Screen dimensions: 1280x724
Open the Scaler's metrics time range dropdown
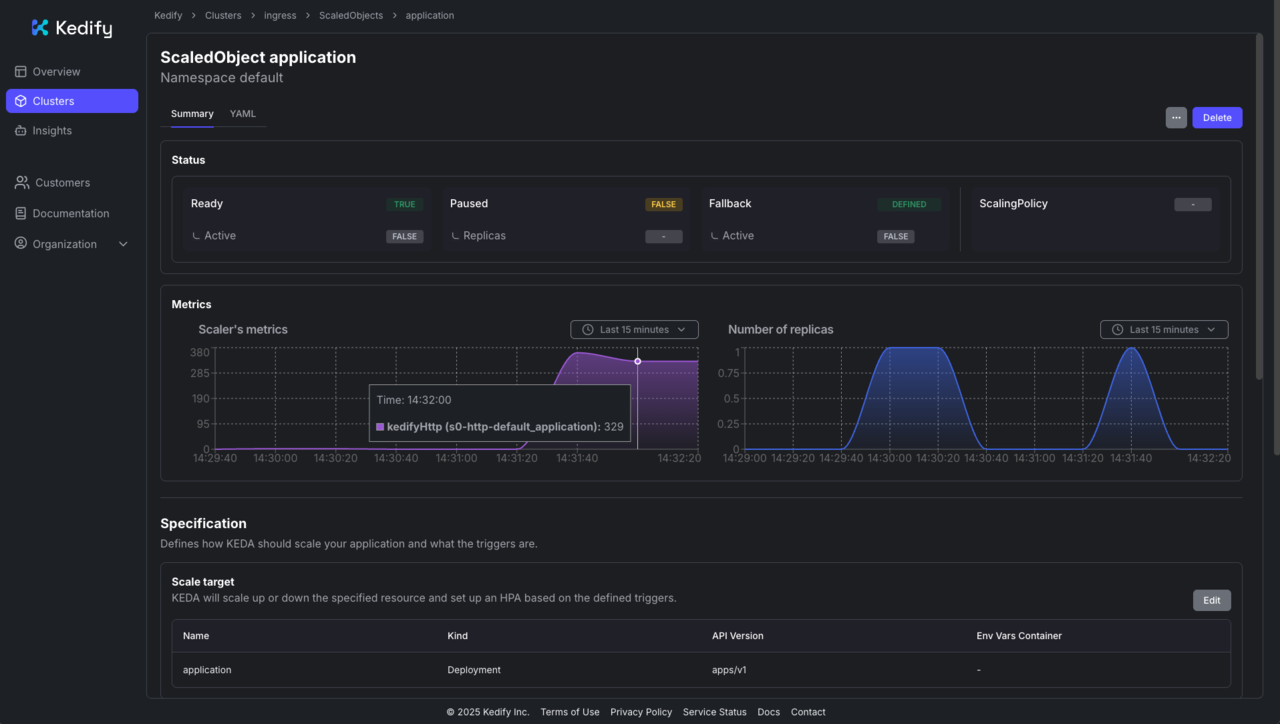click(634, 329)
